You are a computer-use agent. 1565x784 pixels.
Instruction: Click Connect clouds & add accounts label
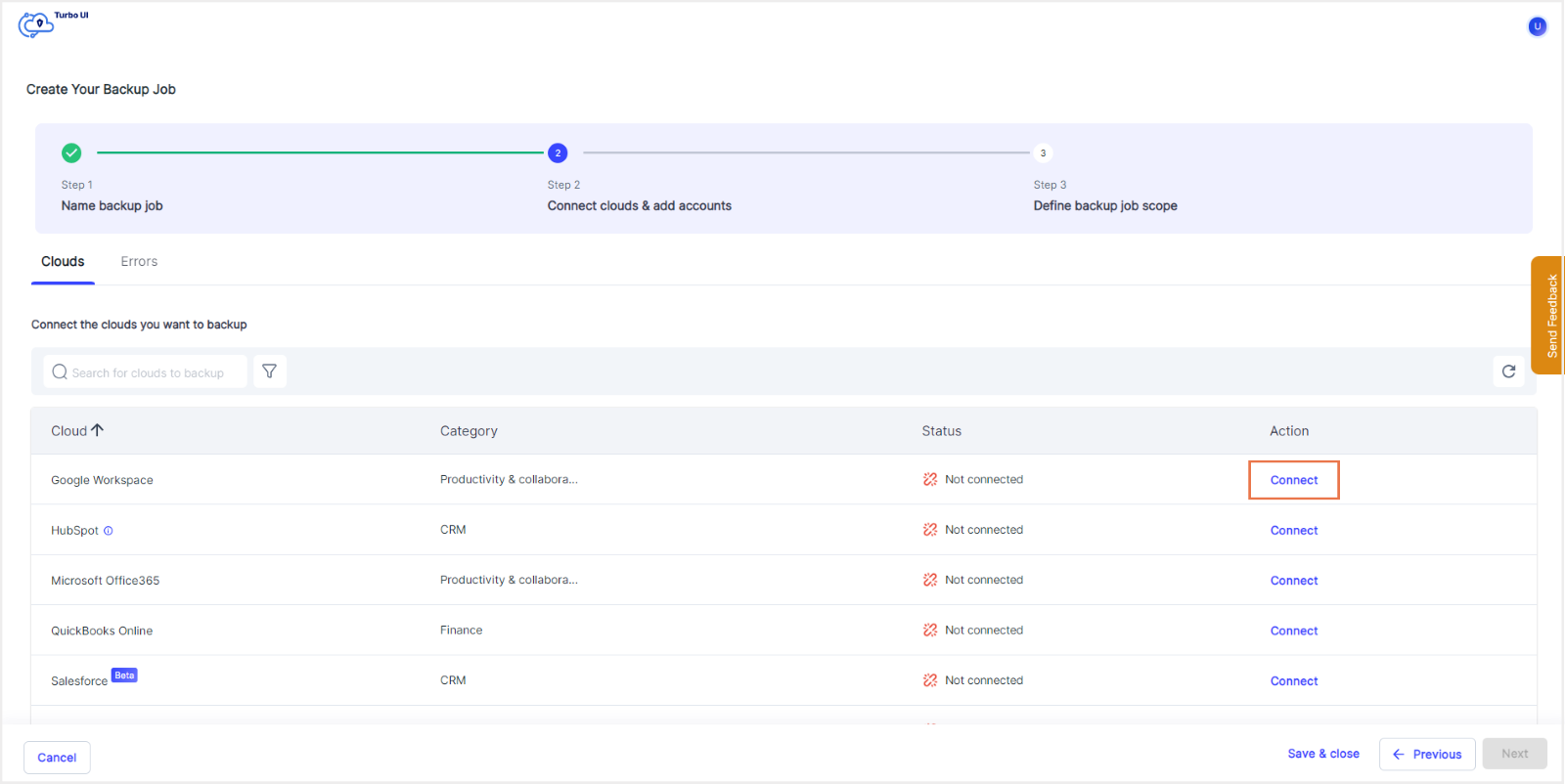pos(640,206)
